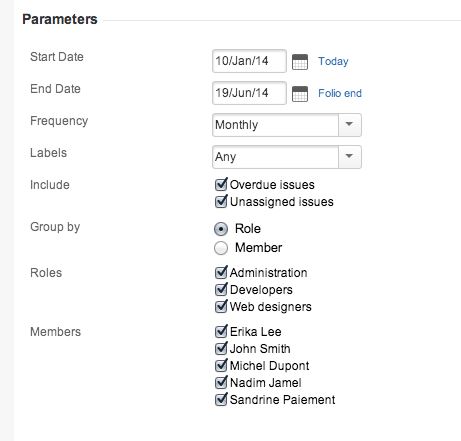The width and height of the screenshot is (461, 441).
Task: Click the Start Date input field
Action: click(x=249, y=61)
